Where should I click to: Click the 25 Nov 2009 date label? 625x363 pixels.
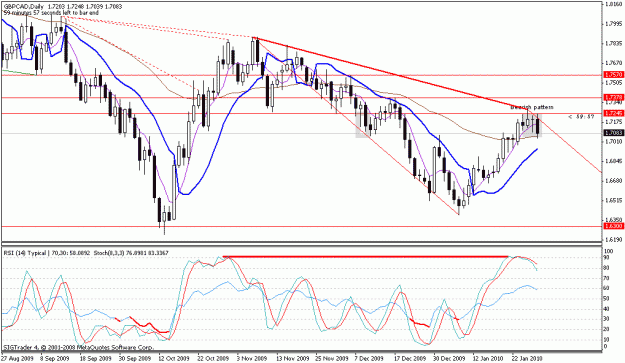331,358
